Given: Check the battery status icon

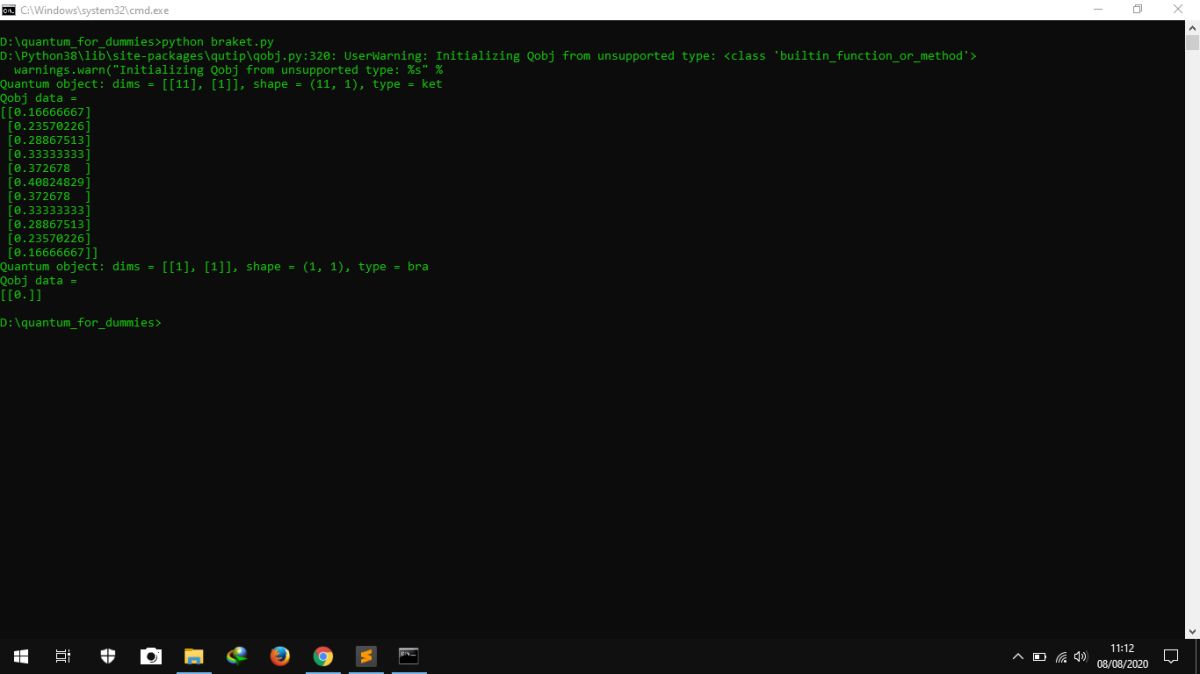Looking at the screenshot, I should click(x=1039, y=657).
